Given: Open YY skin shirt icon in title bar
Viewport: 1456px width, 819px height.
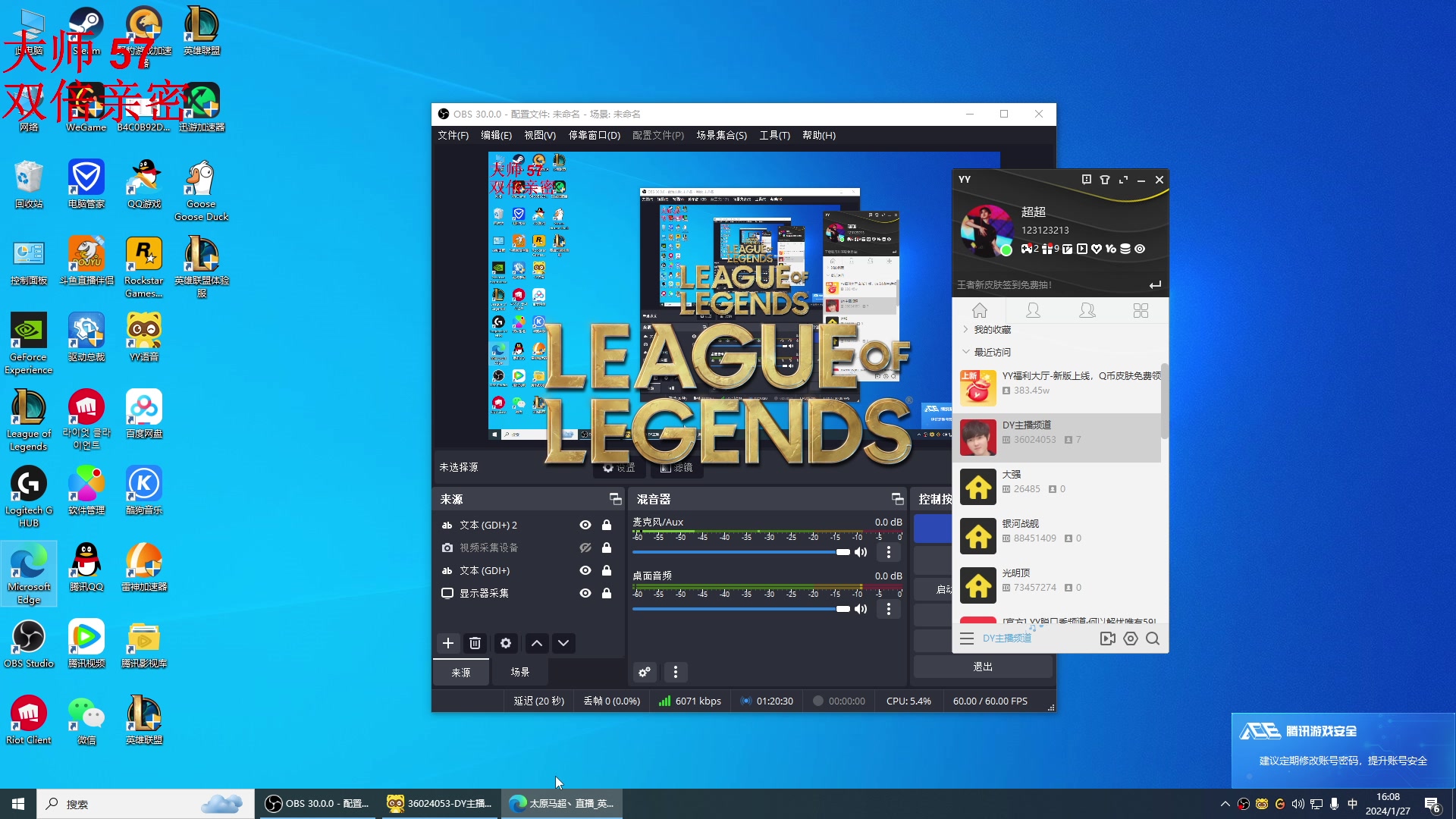Looking at the screenshot, I should click(x=1105, y=180).
